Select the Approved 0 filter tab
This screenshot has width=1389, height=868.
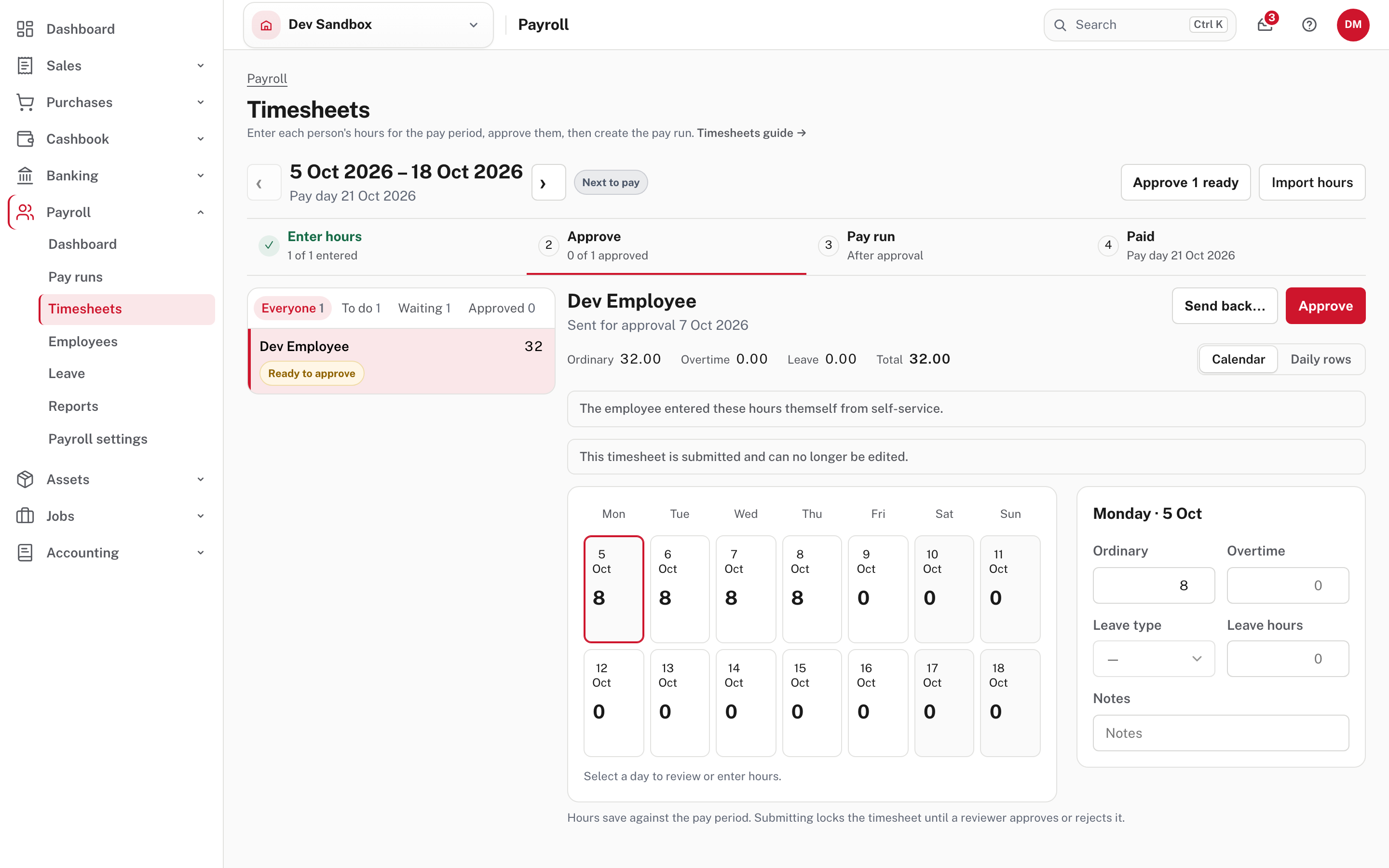(502, 308)
